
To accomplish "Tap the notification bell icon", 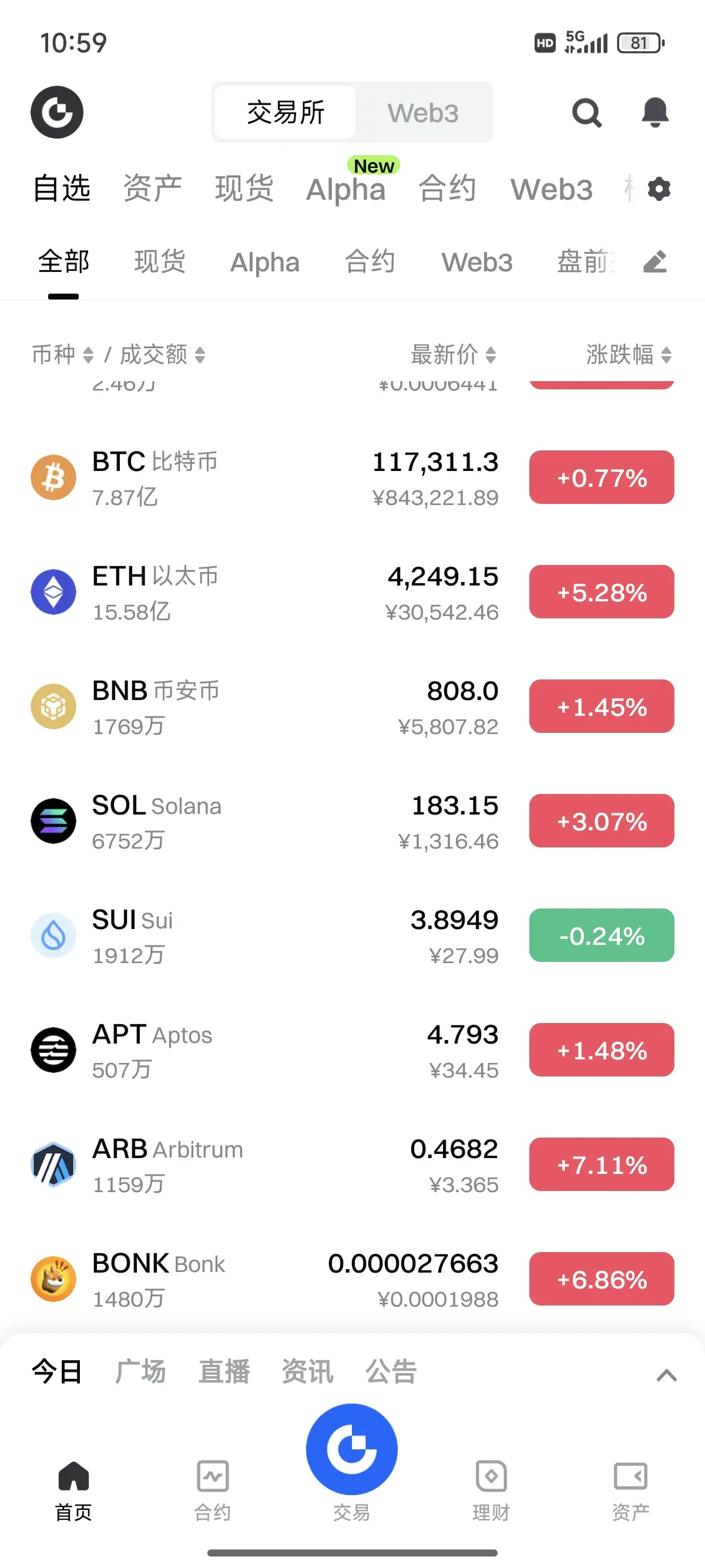I will (655, 113).
